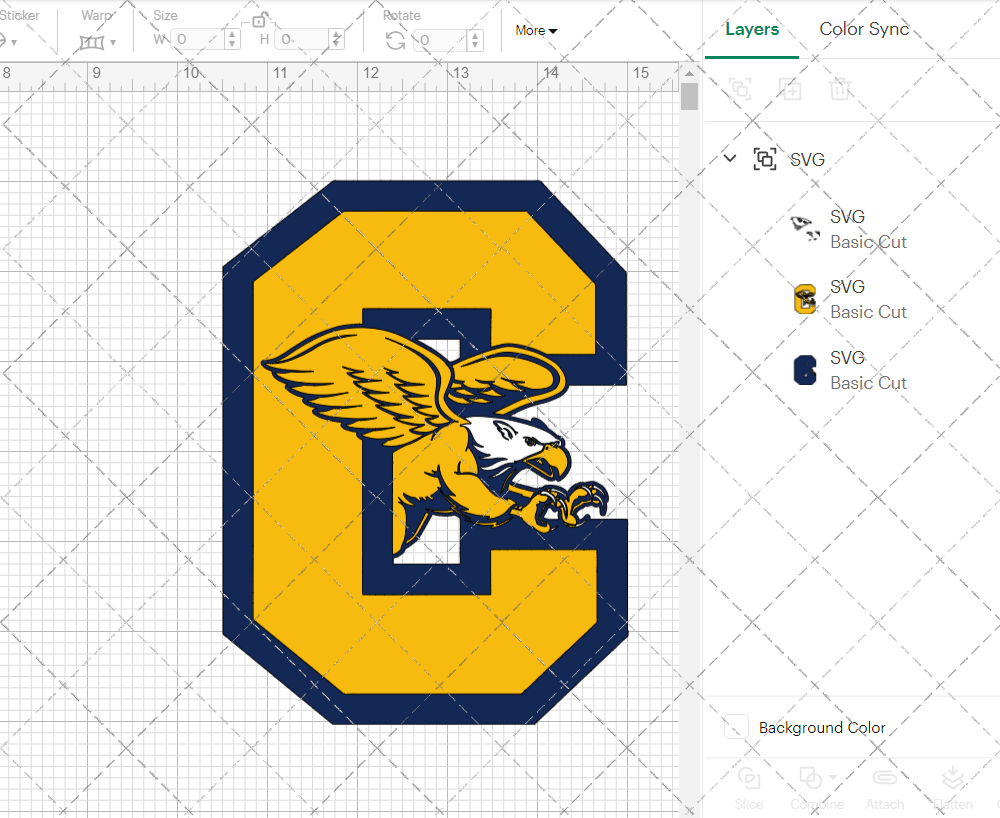This screenshot has height=818, width=1000.
Task: Switch to the Layers tab
Action: pos(752,29)
